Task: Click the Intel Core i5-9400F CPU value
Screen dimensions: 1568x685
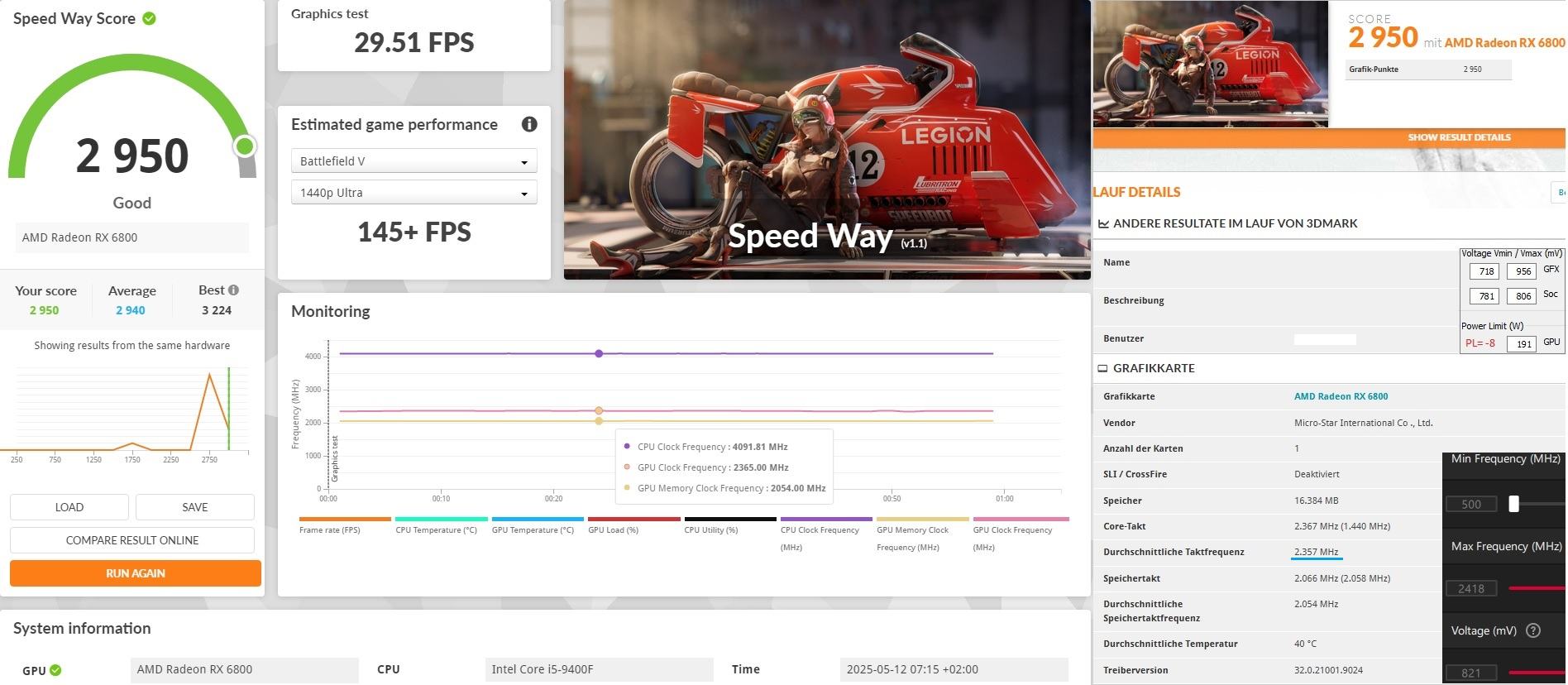Action: click(599, 669)
